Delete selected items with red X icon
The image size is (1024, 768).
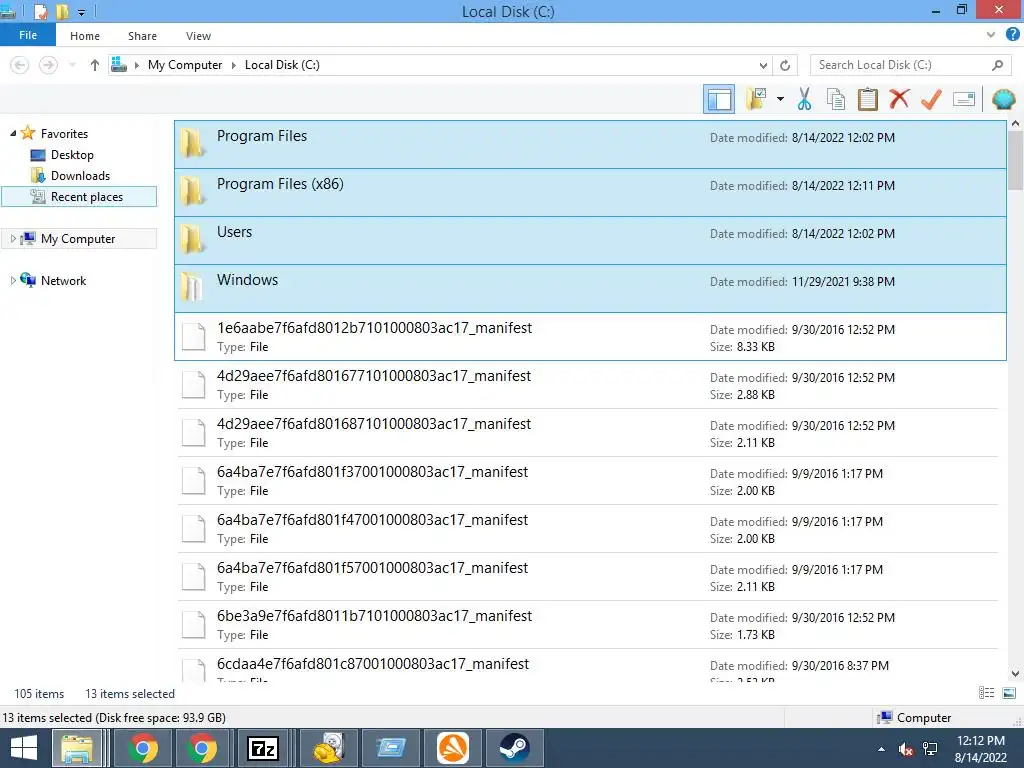pyautogui.click(x=899, y=99)
